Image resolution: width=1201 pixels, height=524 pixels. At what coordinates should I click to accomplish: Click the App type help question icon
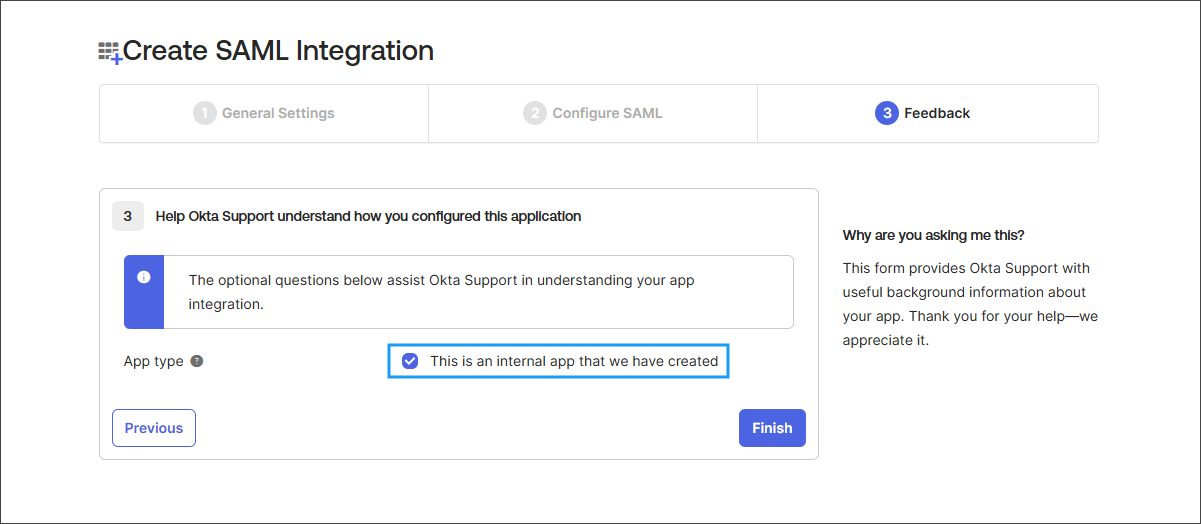click(x=197, y=361)
